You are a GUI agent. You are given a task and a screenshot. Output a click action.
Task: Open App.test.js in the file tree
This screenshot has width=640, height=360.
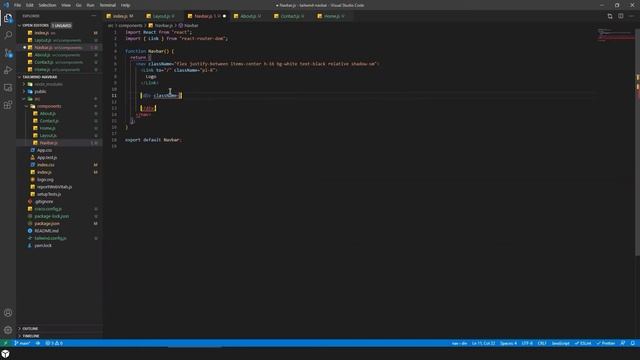(47, 158)
